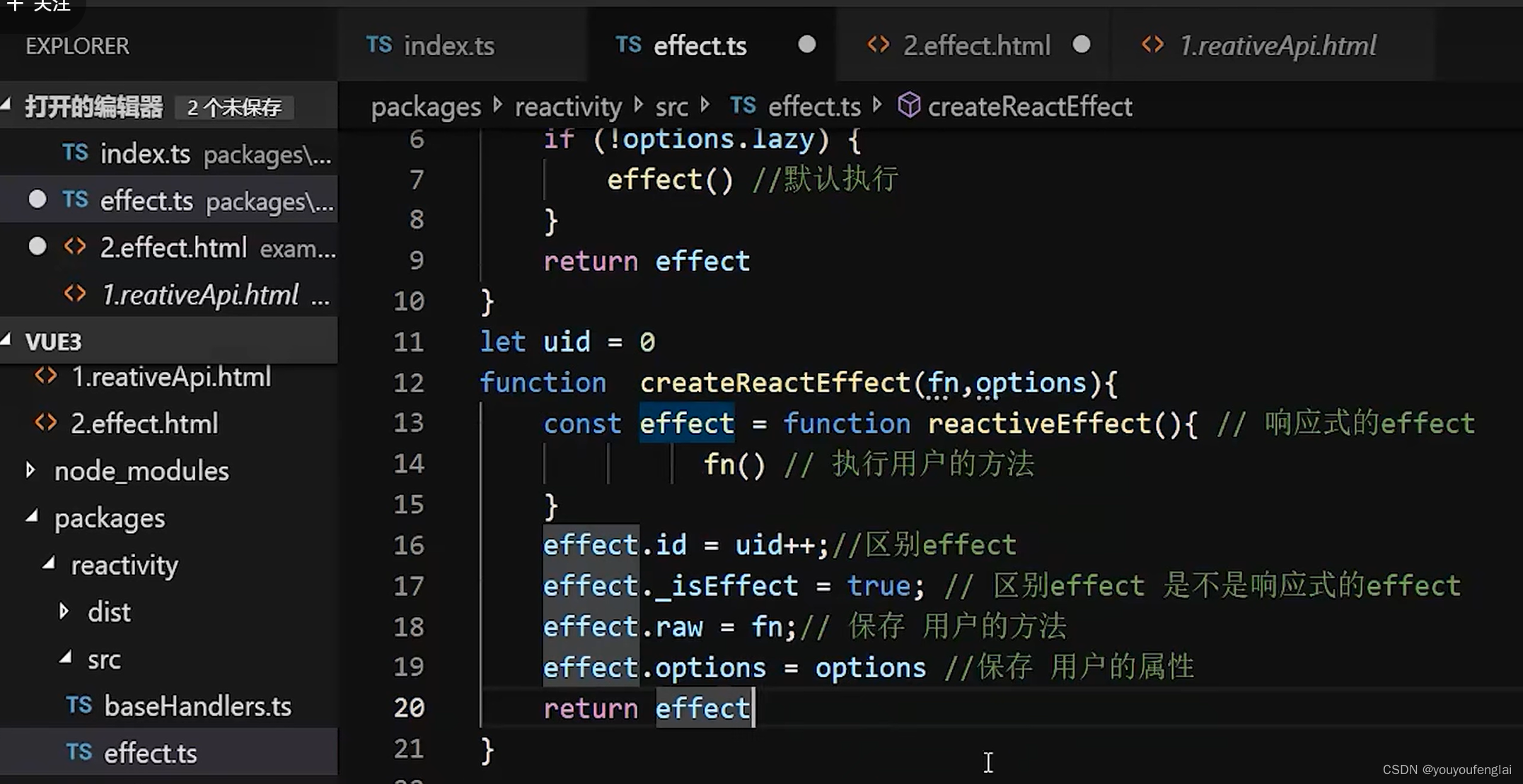Click 'return effect' on line 20
1523x784 pixels.
click(647, 708)
